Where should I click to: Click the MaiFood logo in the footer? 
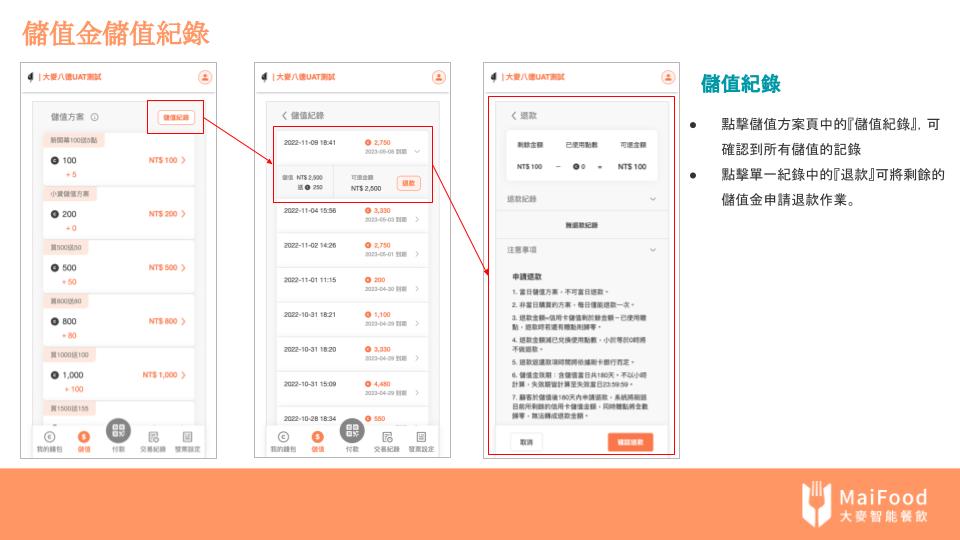coord(865,505)
